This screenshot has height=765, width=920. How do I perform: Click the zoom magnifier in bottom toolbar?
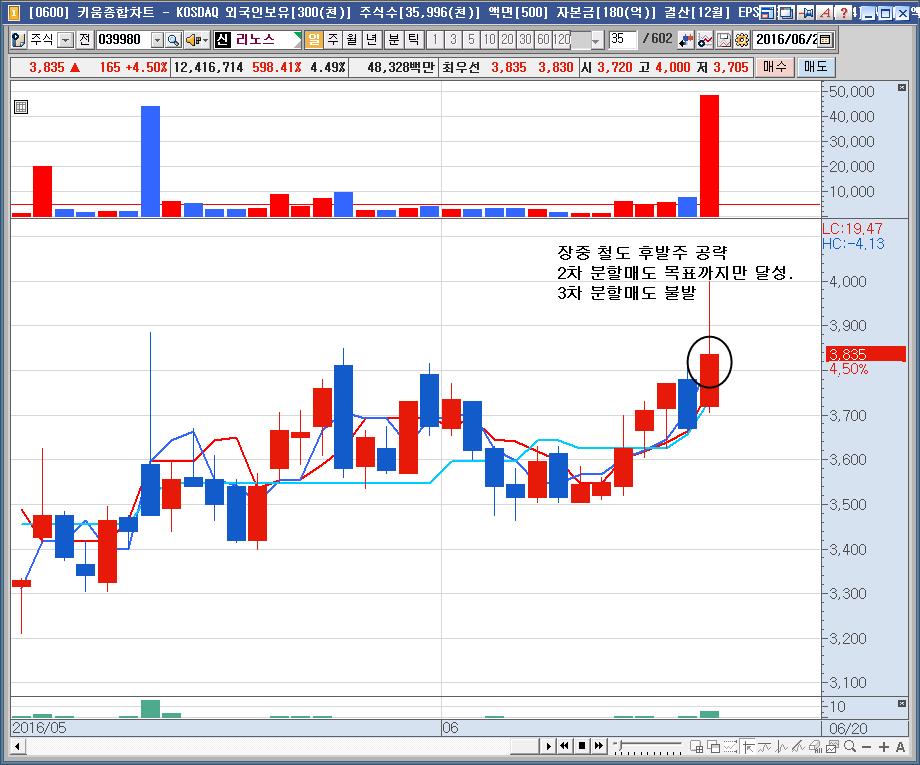(x=850, y=746)
